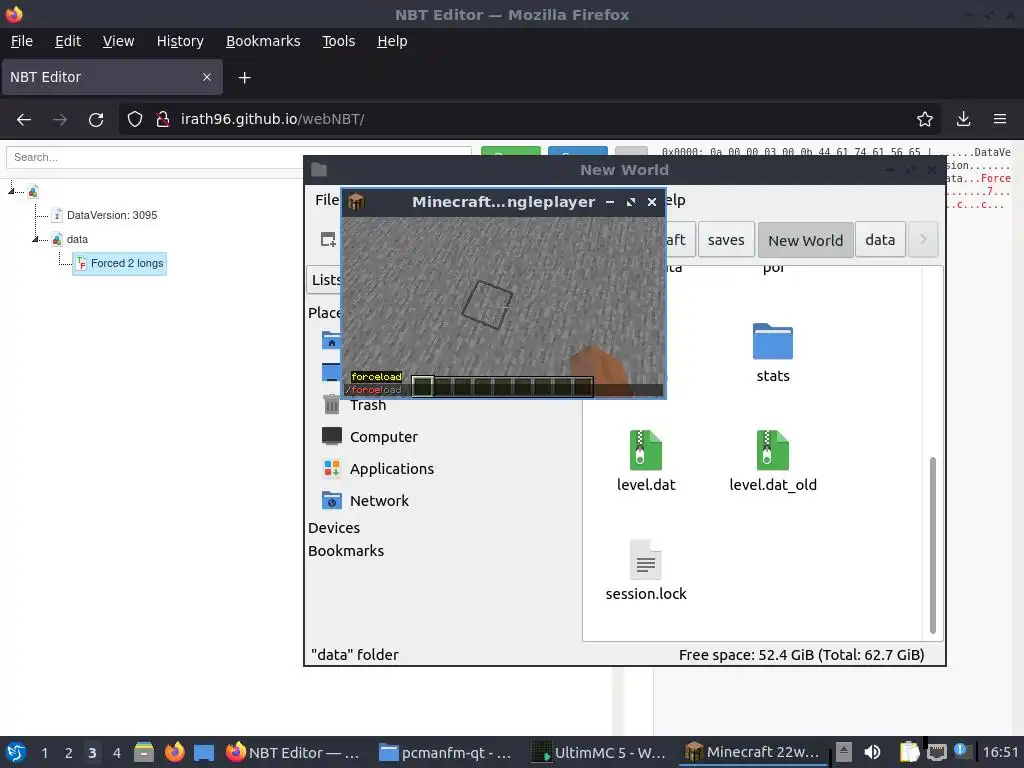Open the History menu
Viewport: 1024px width, 768px height.
coord(180,41)
